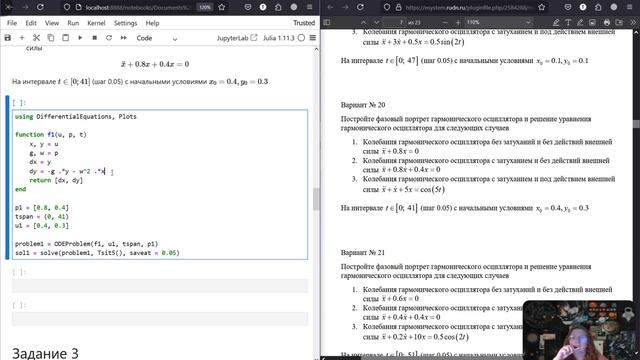Save the PDF document

[x=619, y=22]
